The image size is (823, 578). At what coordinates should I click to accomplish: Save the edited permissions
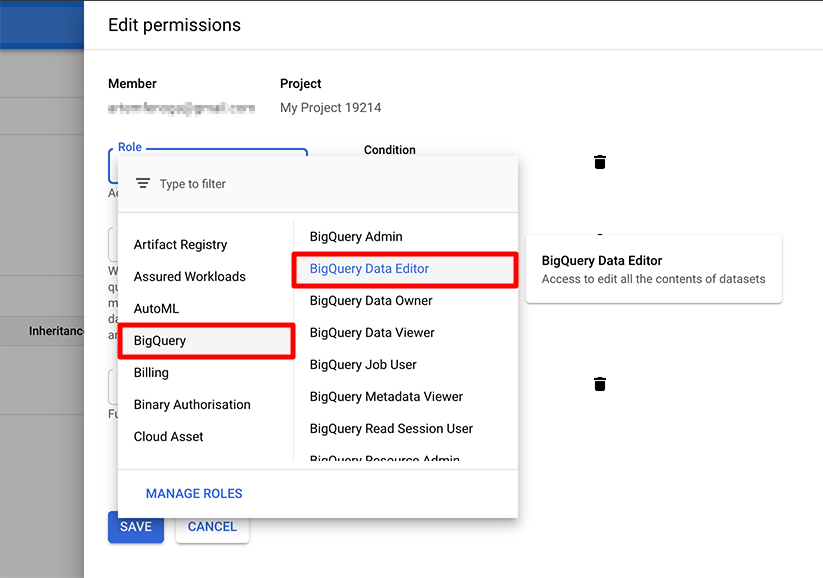coord(135,527)
